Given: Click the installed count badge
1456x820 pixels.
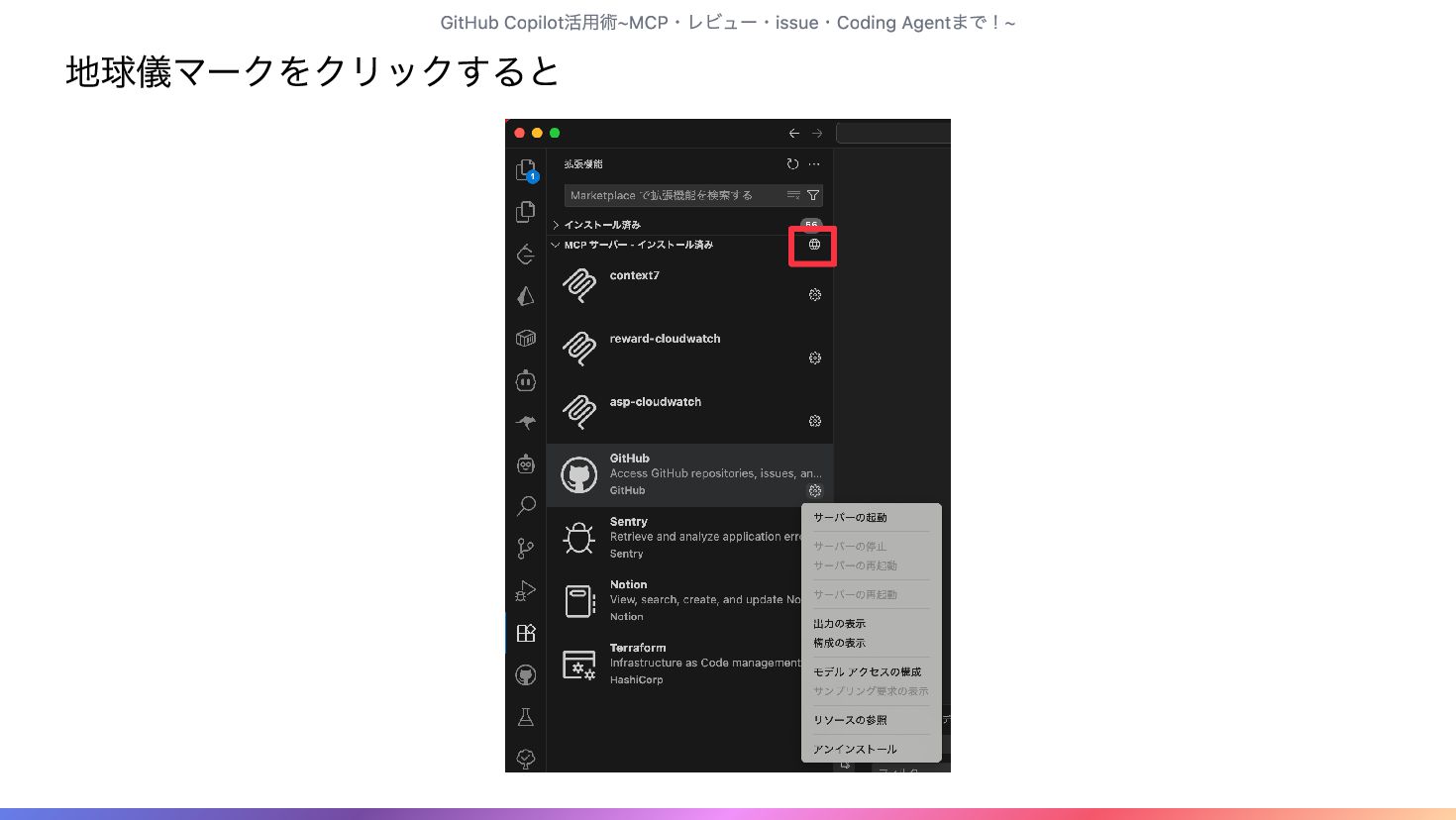Looking at the screenshot, I should [811, 225].
